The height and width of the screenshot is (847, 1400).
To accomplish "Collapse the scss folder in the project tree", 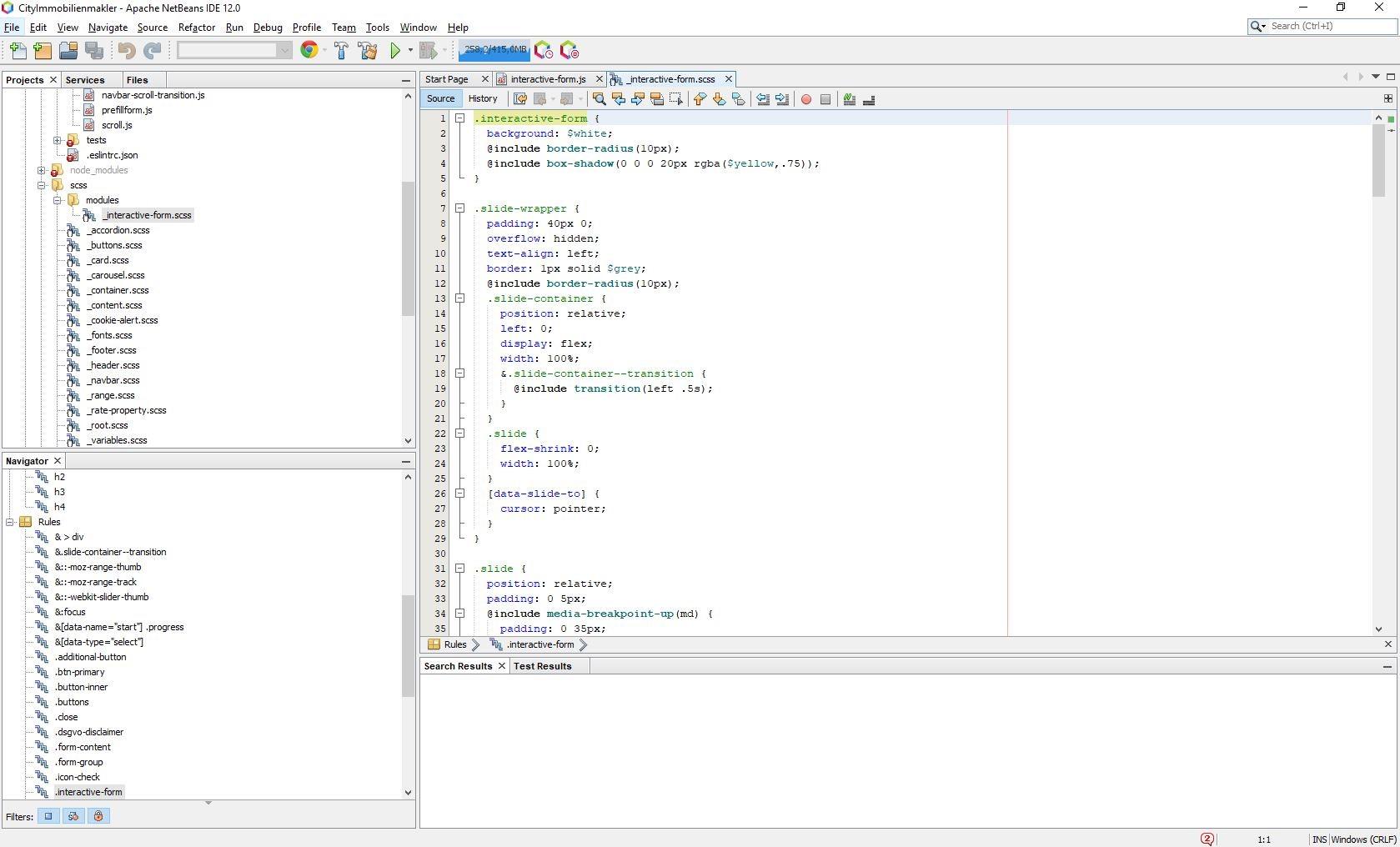I will point(42,185).
